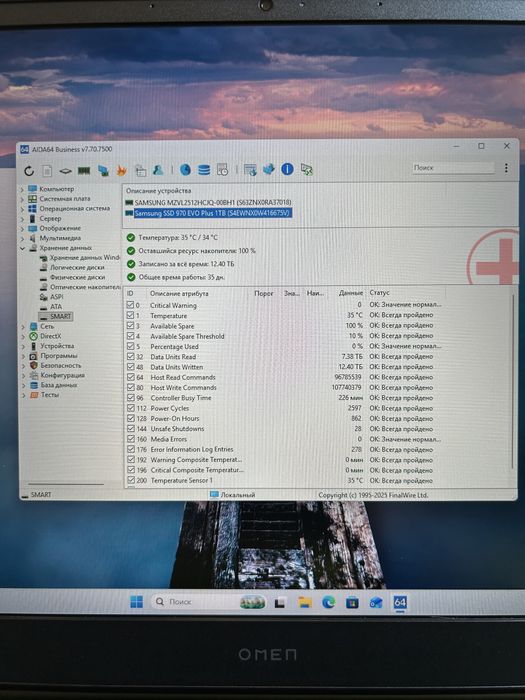
Task: Click the motherboard chip toolbar icon
Action: click(x=66, y=171)
